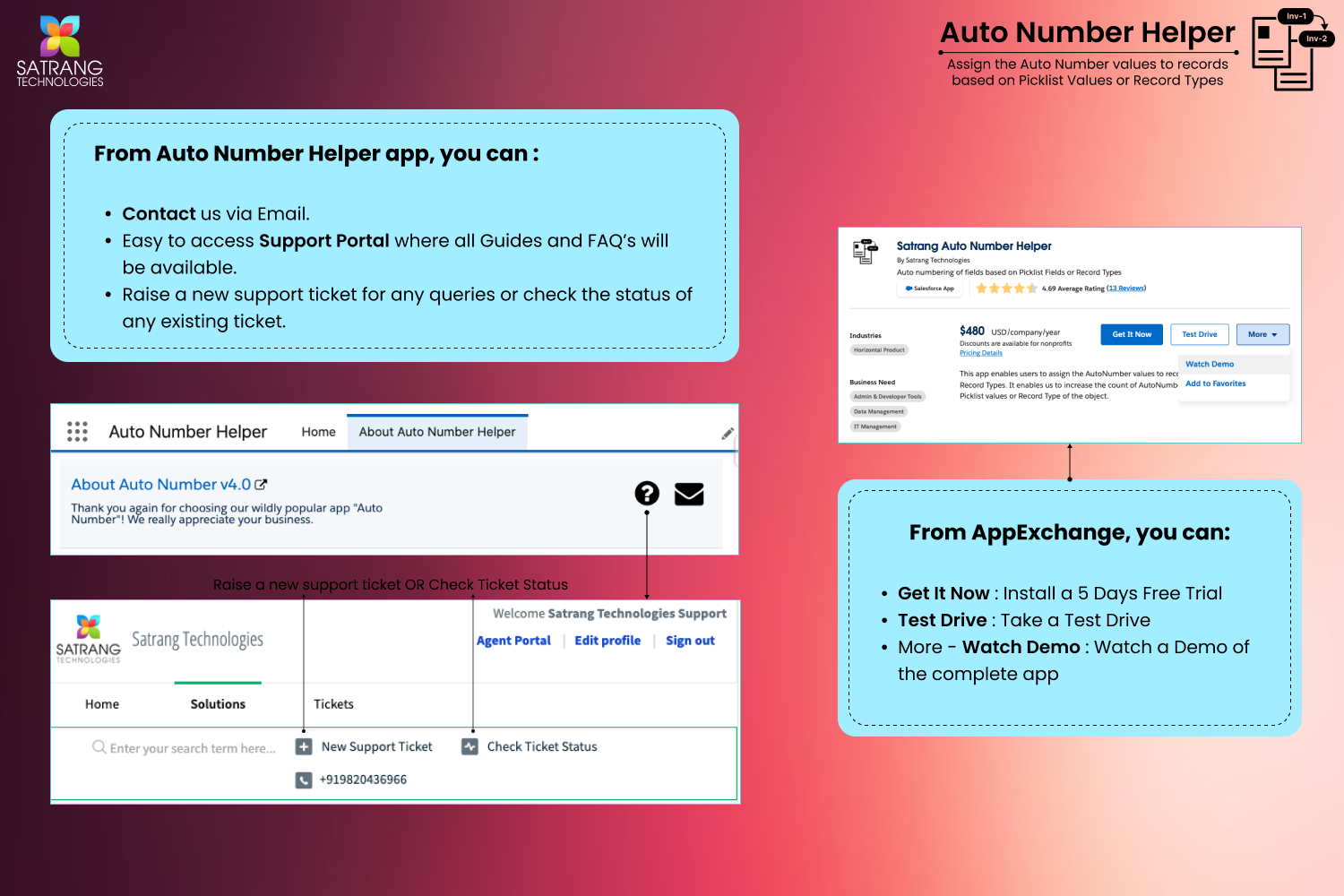Click the pencil edit navigation icon

point(728,434)
